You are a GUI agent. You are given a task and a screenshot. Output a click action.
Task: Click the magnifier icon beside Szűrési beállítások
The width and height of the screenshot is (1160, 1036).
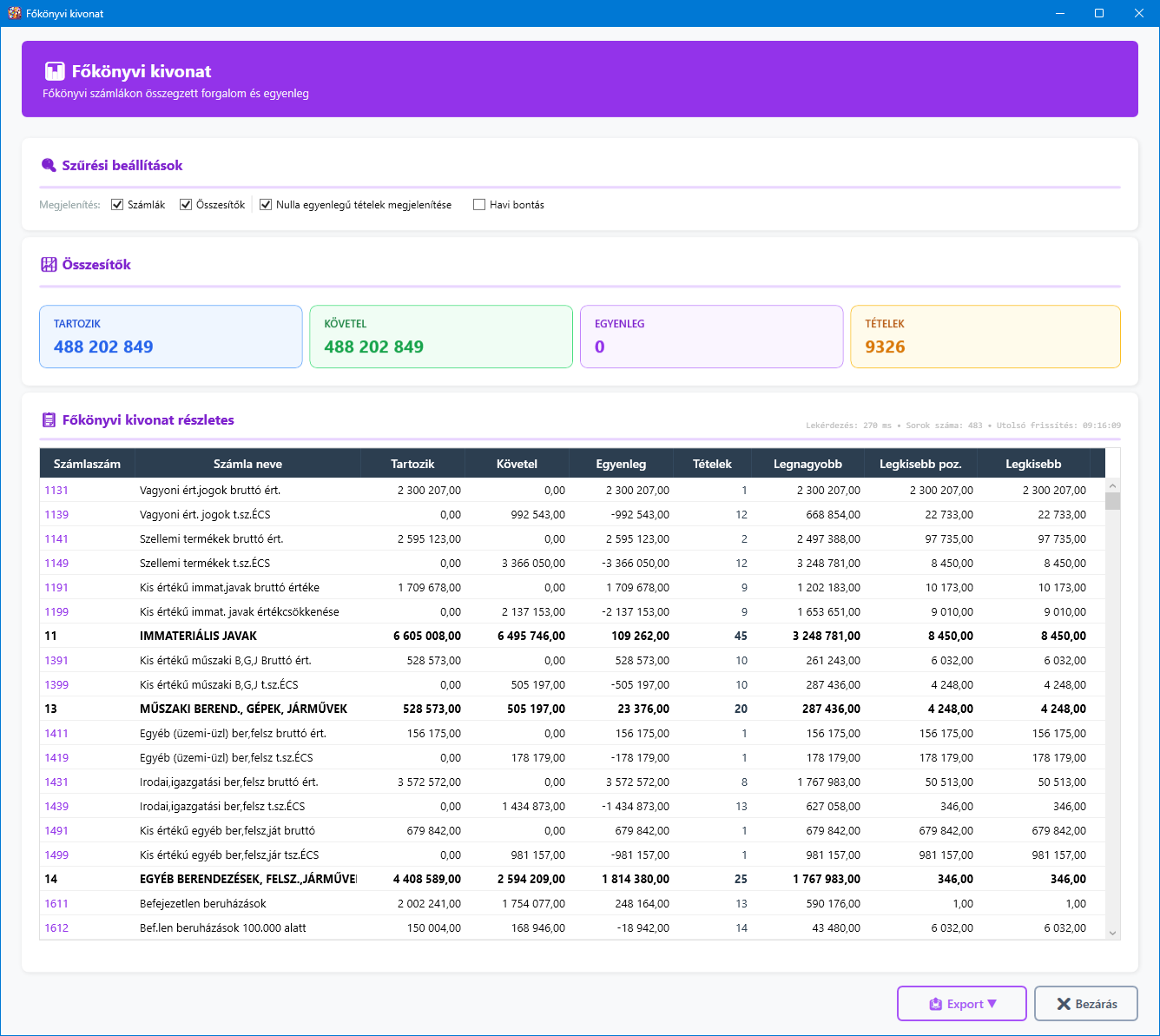pyautogui.click(x=49, y=165)
